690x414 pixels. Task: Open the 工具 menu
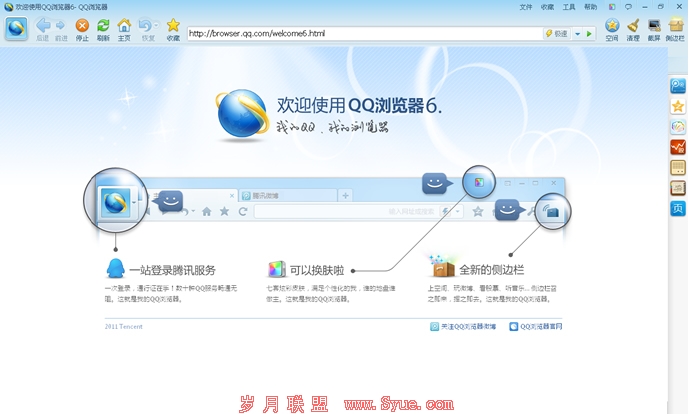pos(569,7)
